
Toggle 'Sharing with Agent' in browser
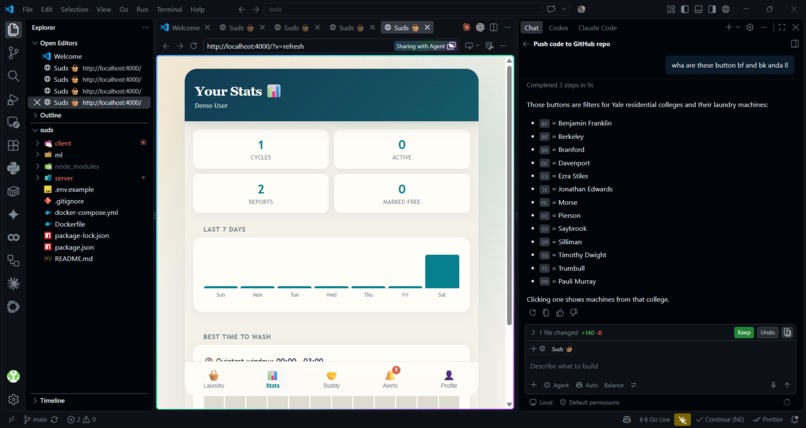tap(425, 46)
